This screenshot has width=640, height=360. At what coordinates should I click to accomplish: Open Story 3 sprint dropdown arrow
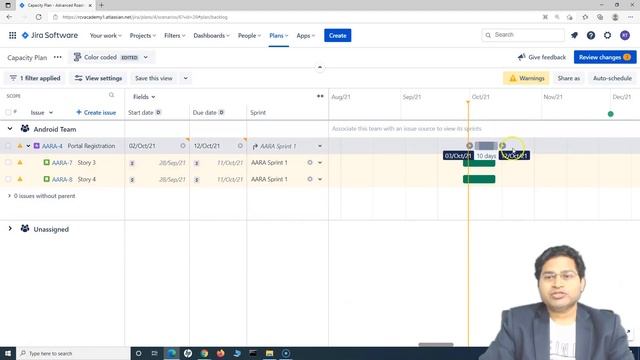point(320,162)
